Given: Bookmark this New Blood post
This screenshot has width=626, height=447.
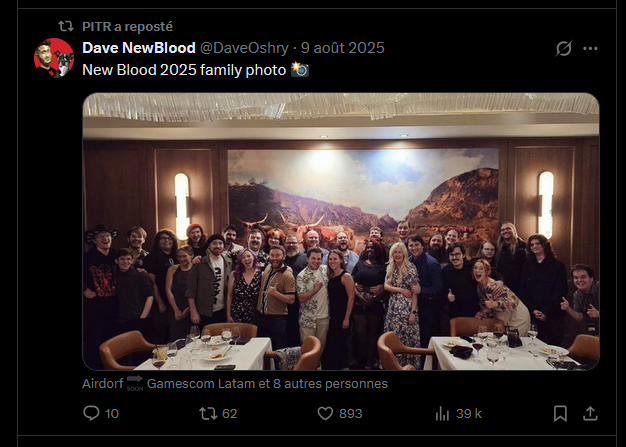Looking at the screenshot, I should pyautogui.click(x=560, y=413).
